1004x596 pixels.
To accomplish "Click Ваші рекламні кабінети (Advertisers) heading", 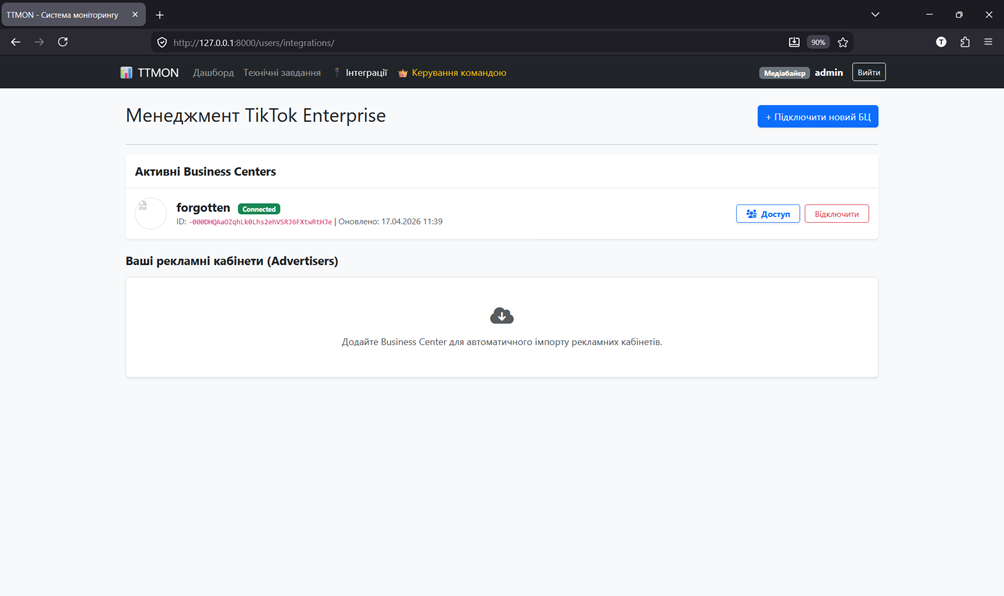I will click(232, 261).
